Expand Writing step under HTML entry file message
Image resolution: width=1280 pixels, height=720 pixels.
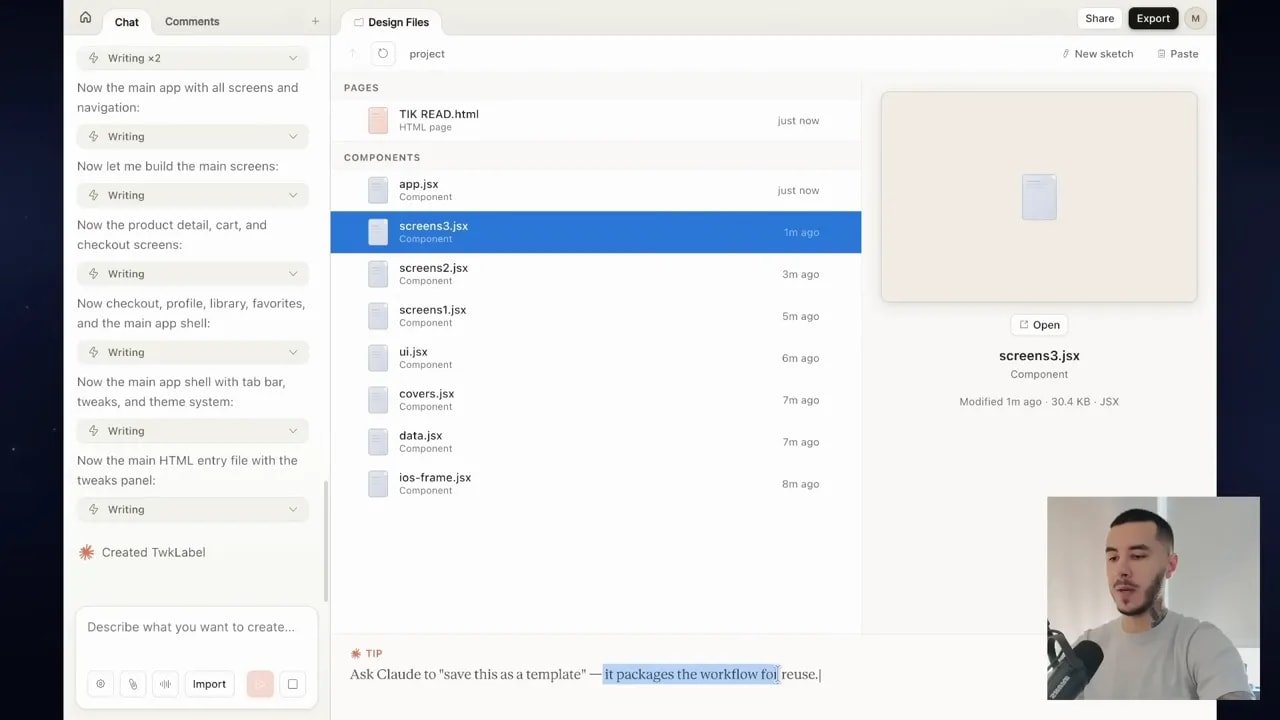(192, 509)
